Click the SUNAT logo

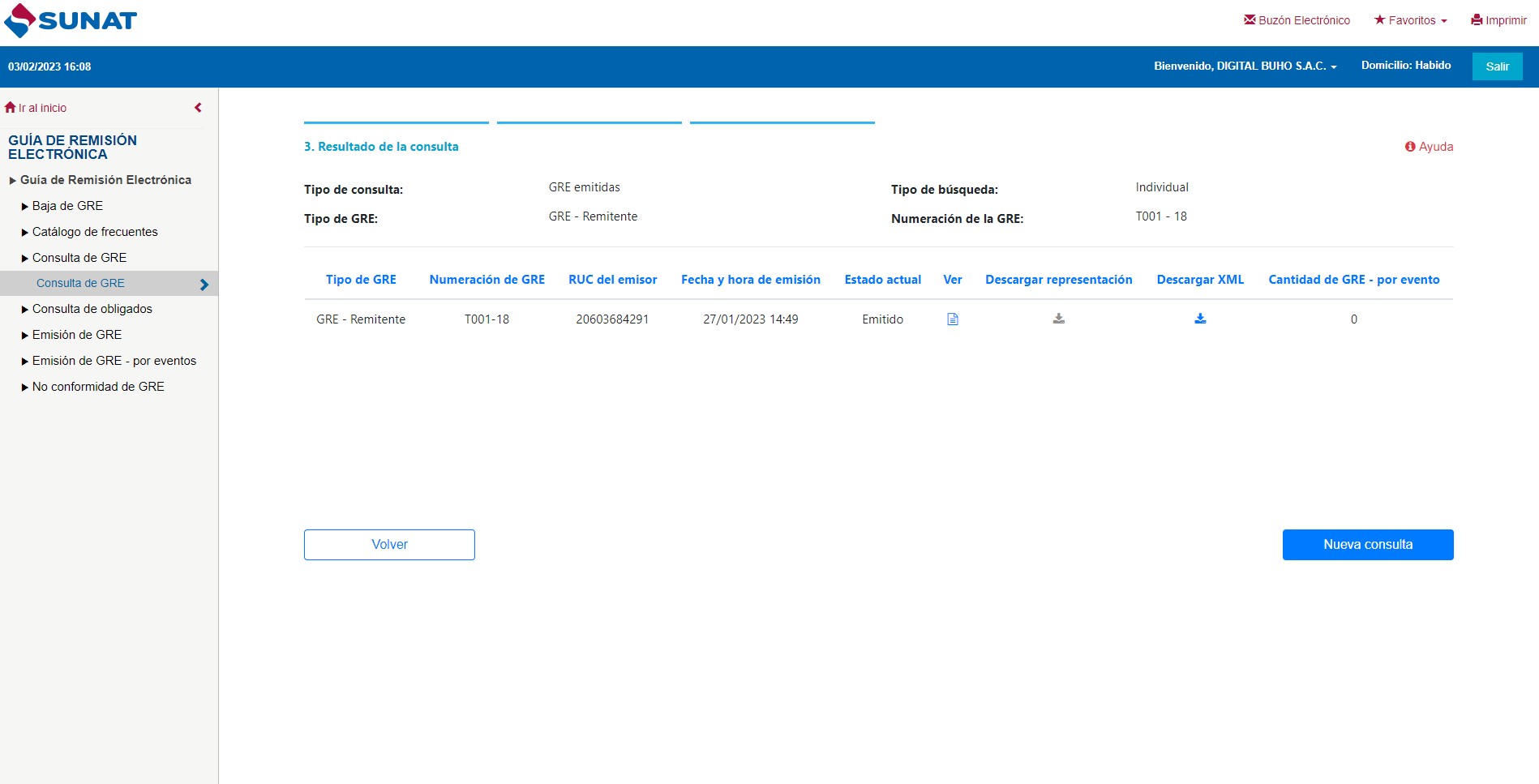[x=71, y=20]
